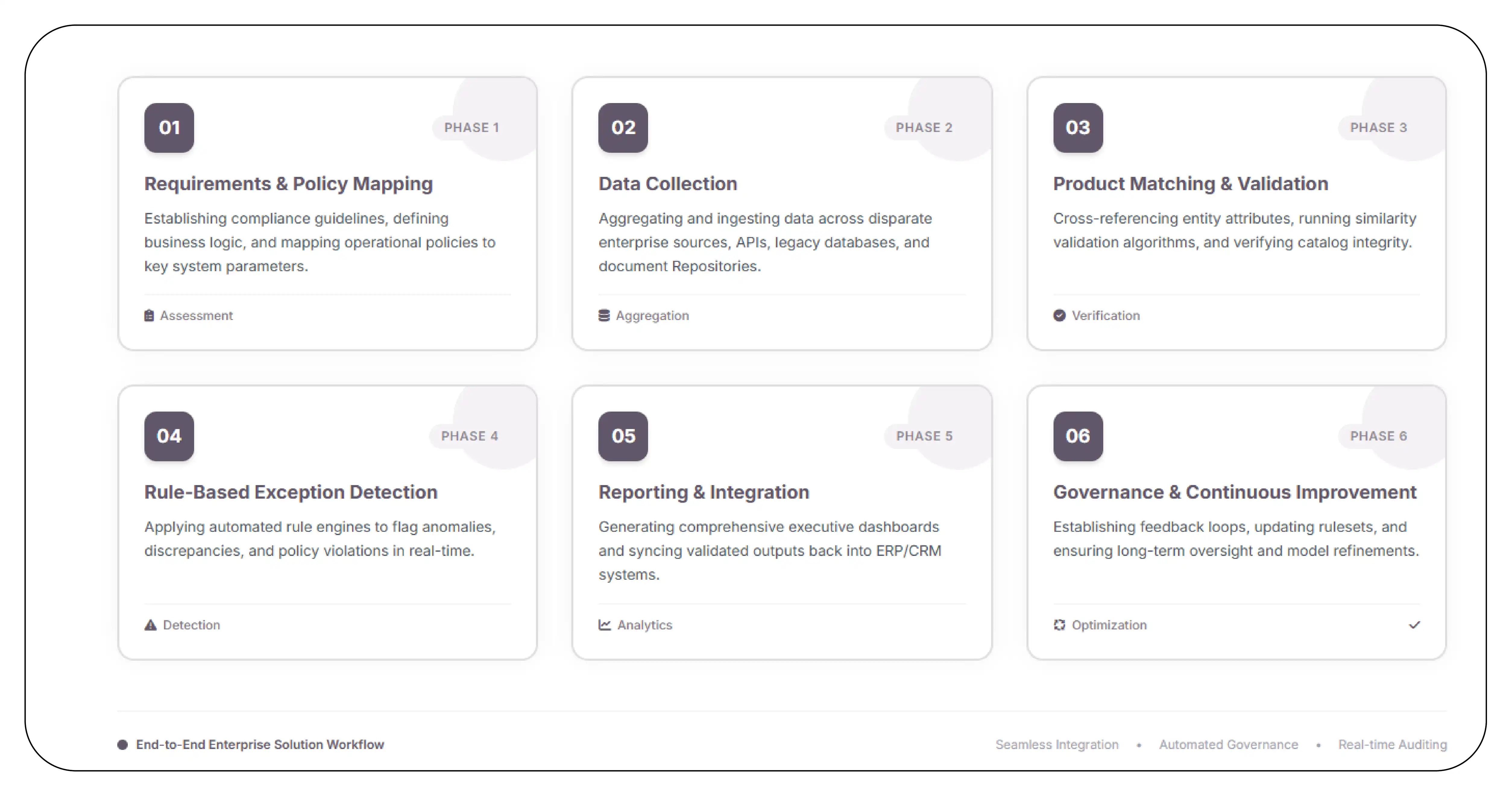The height and width of the screenshot is (796, 1512).
Task: Click the description starting 'Aggregating and ingesting data'
Action: [765, 243]
